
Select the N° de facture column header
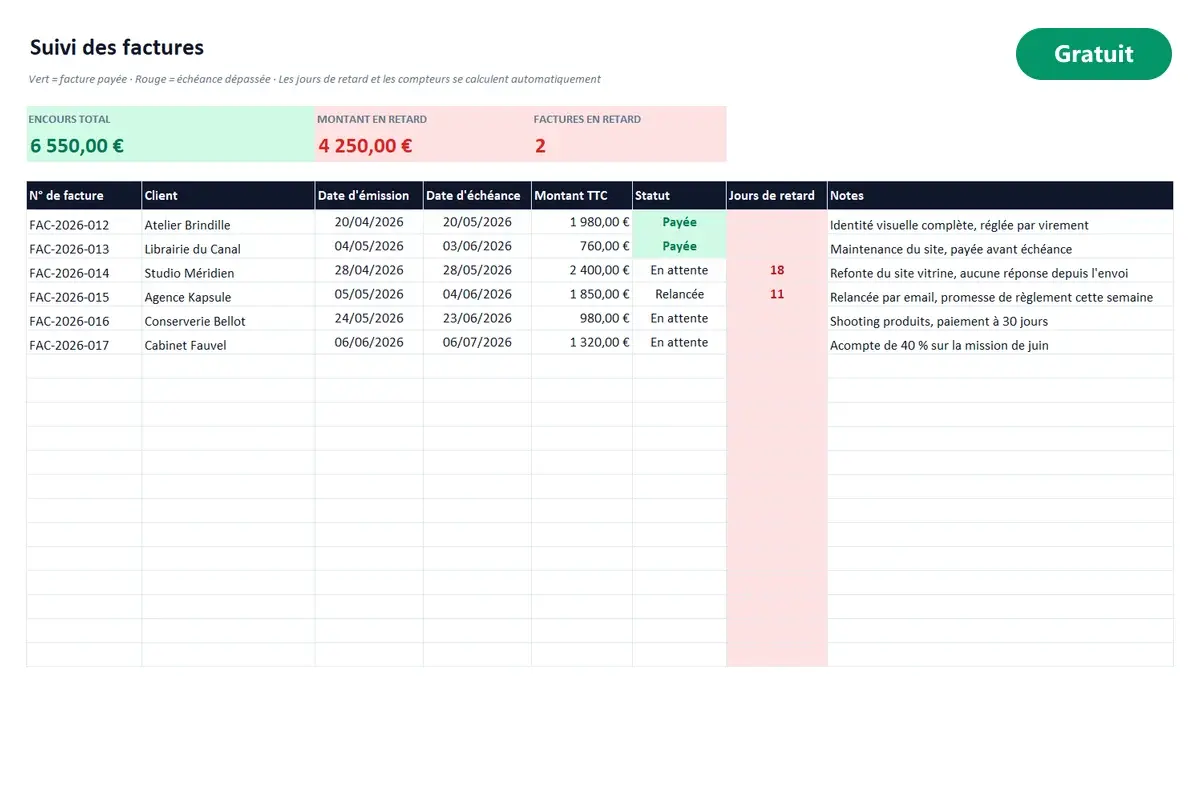(x=84, y=196)
